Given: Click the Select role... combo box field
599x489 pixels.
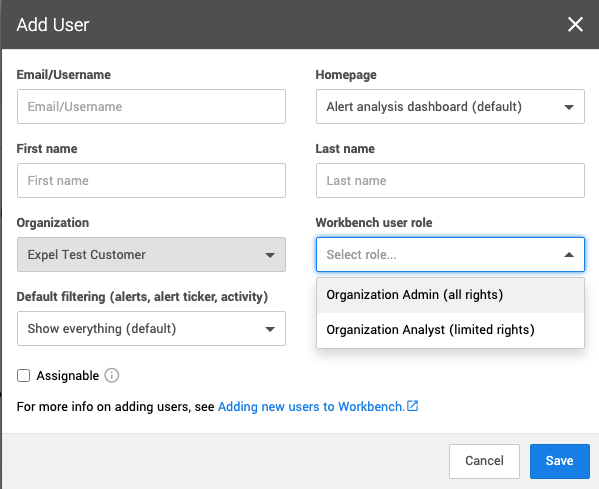Looking at the screenshot, I should 450,254.
